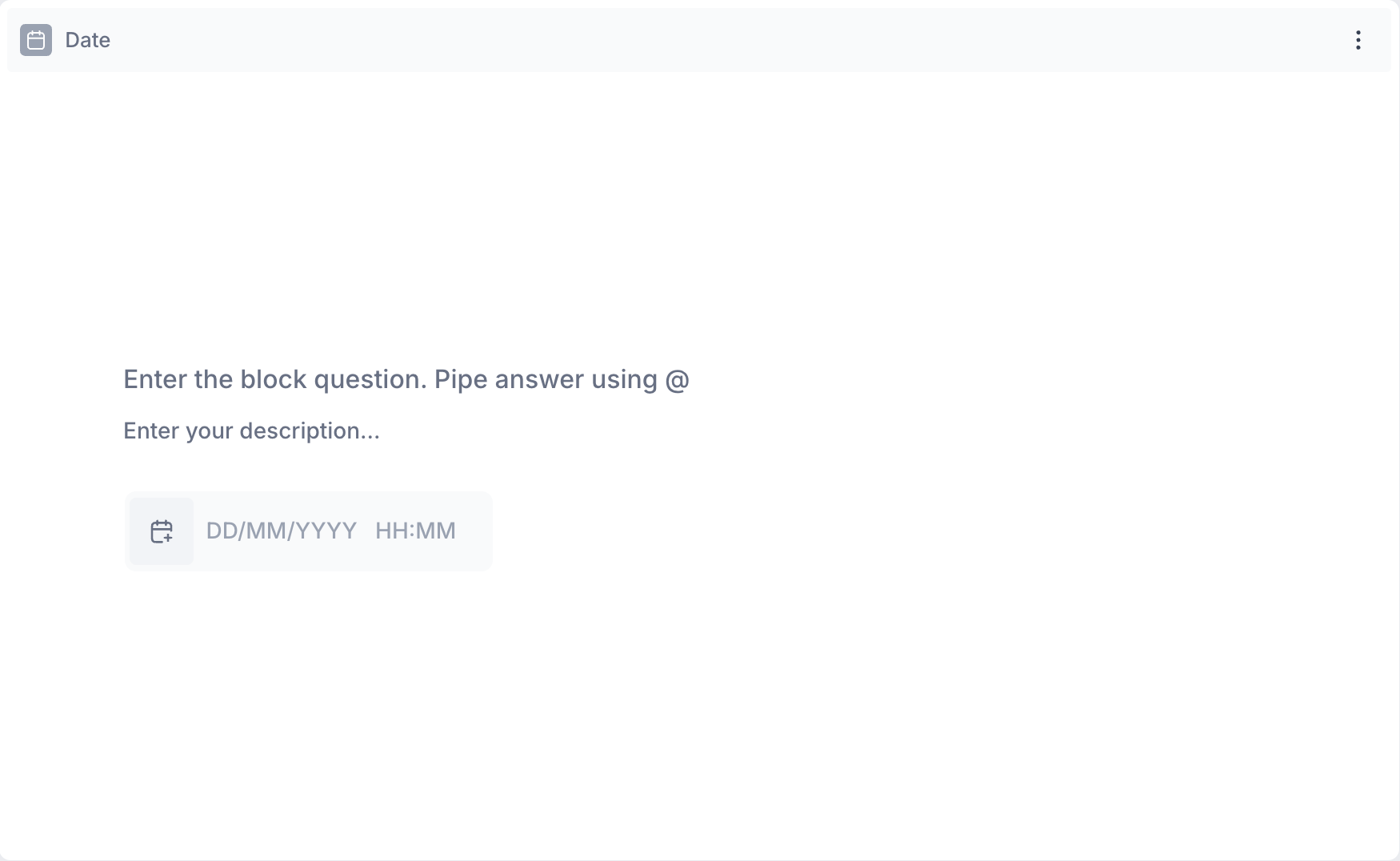Click the HH:MM time placeholder

click(x=415, y=531)
